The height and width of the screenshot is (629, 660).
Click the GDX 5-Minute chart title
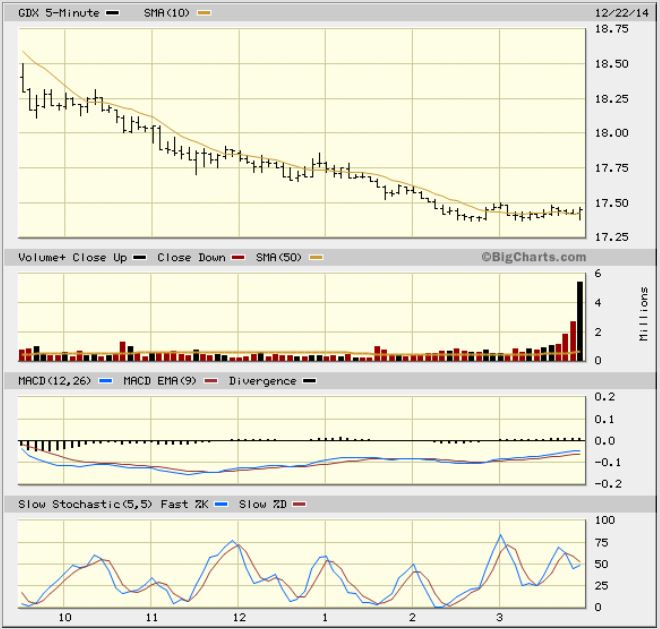click(x=59, y=13)
